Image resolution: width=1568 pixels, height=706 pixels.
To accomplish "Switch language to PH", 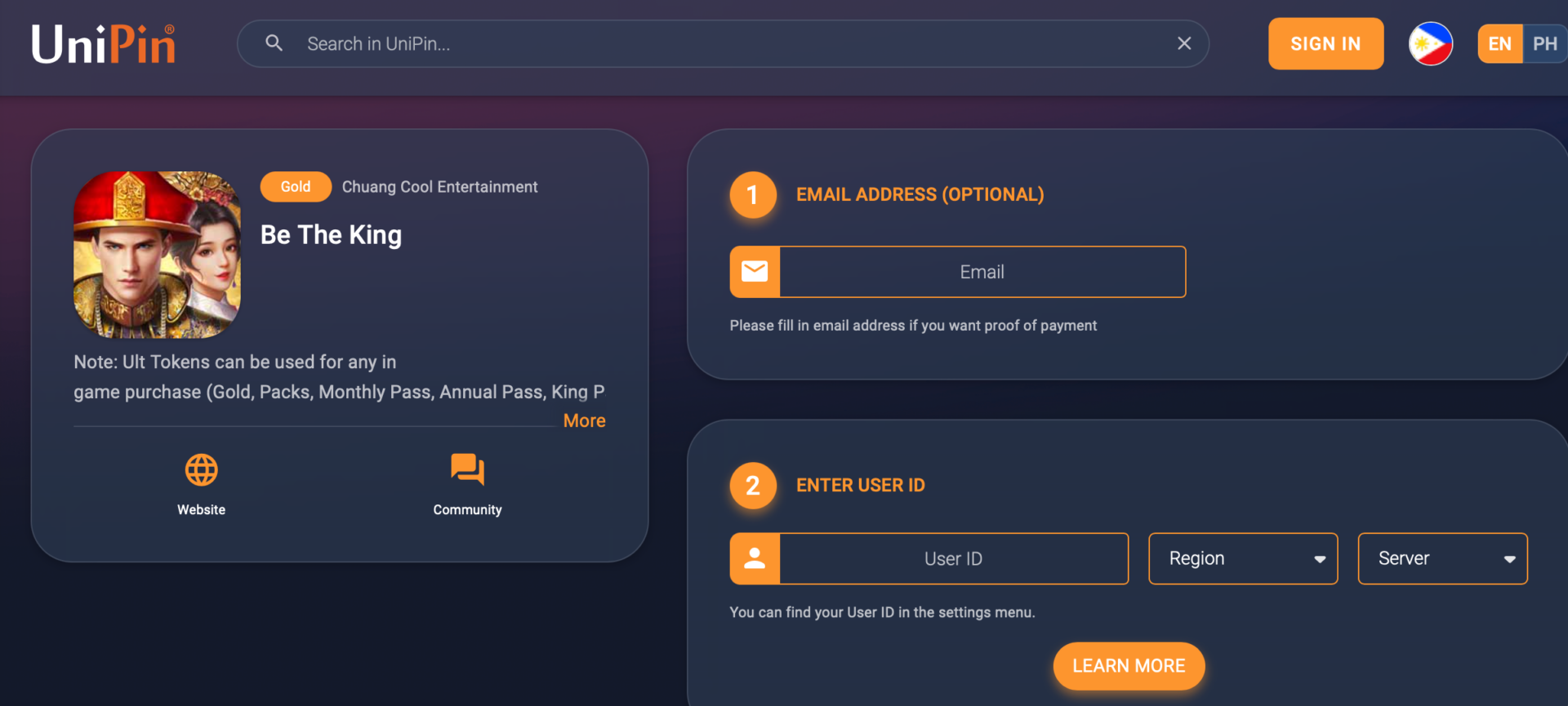I will (x=1544, y=44).
